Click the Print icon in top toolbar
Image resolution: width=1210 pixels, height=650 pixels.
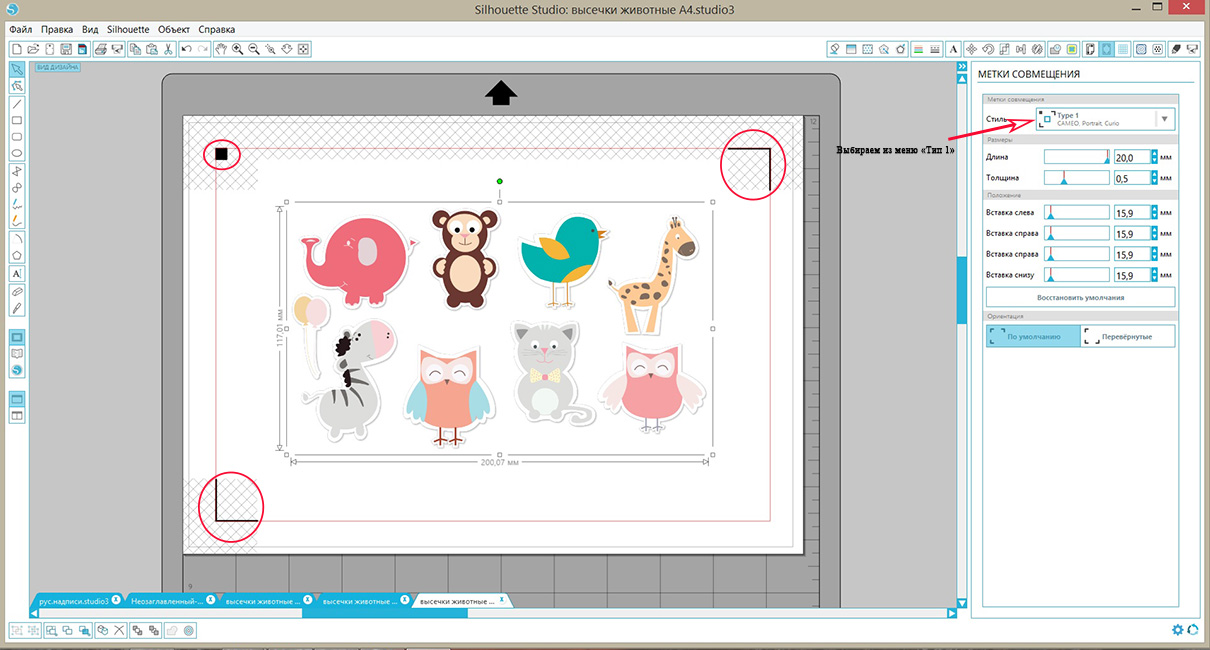(x=100, y=49)
